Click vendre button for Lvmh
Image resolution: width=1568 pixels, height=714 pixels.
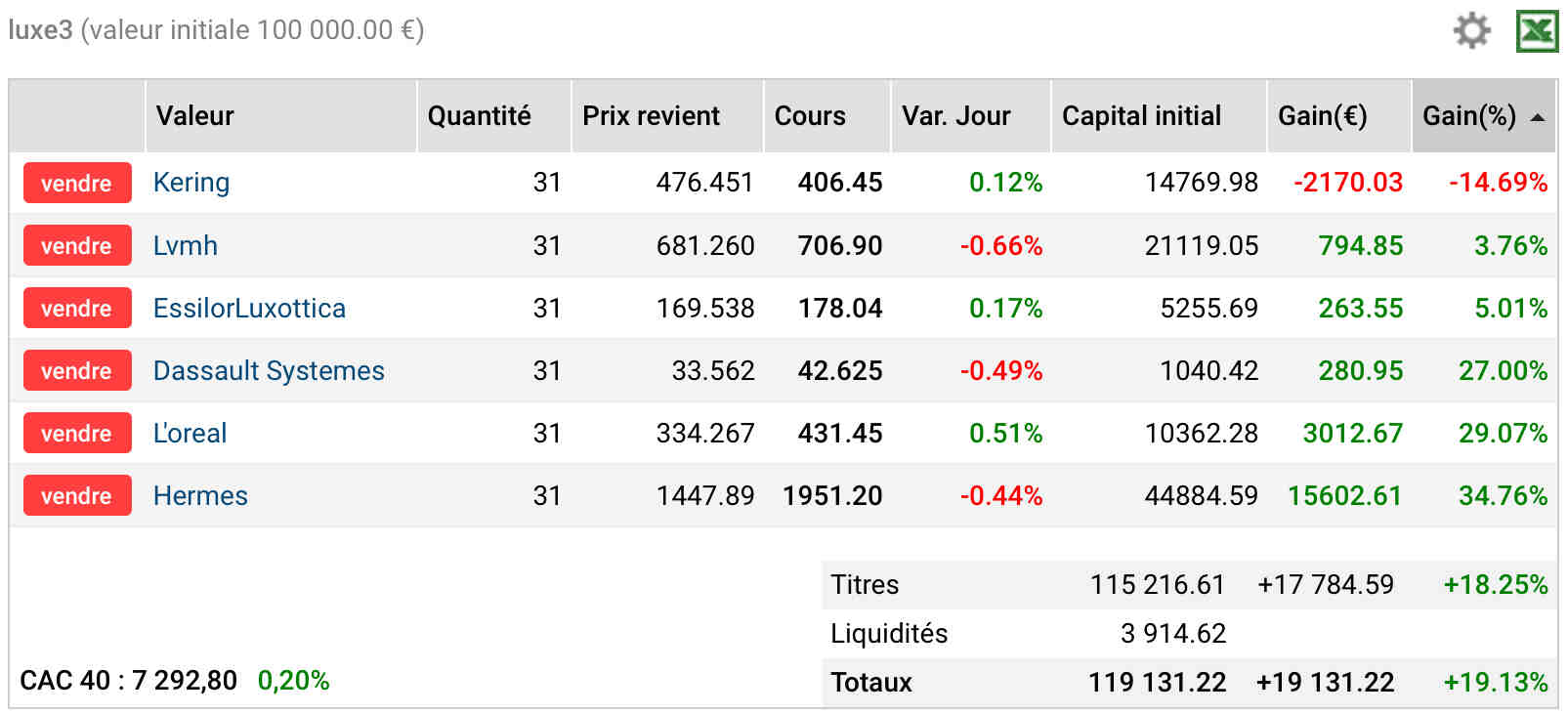point(77,245)
